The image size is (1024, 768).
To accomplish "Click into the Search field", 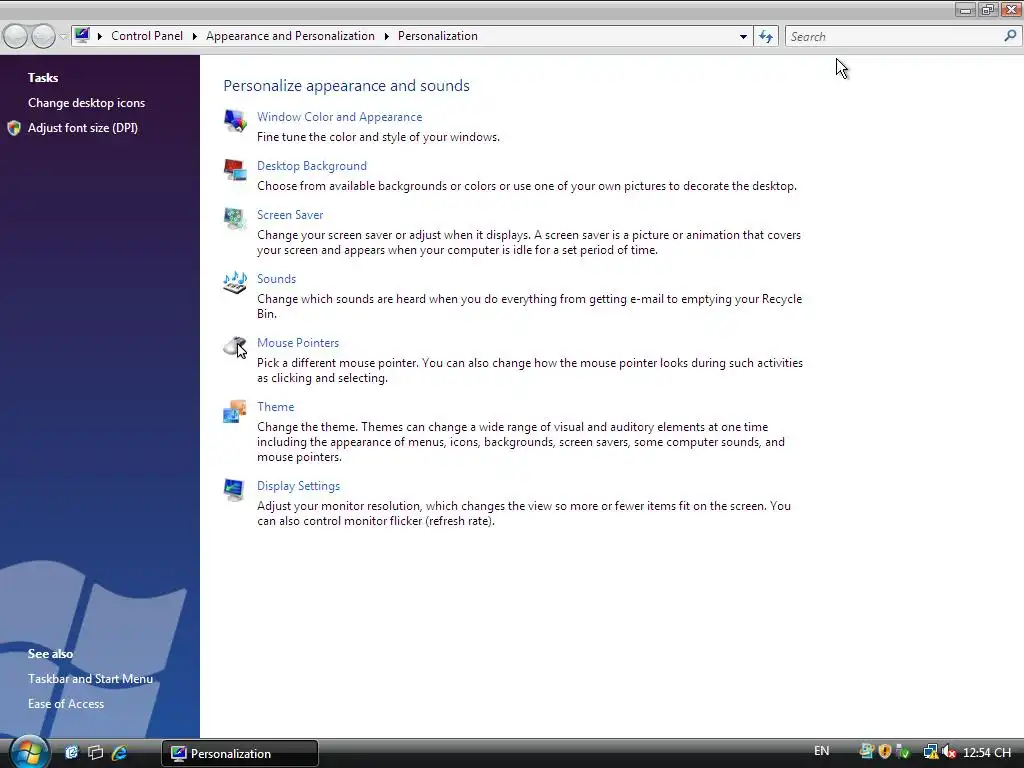I will pos(893,37).
